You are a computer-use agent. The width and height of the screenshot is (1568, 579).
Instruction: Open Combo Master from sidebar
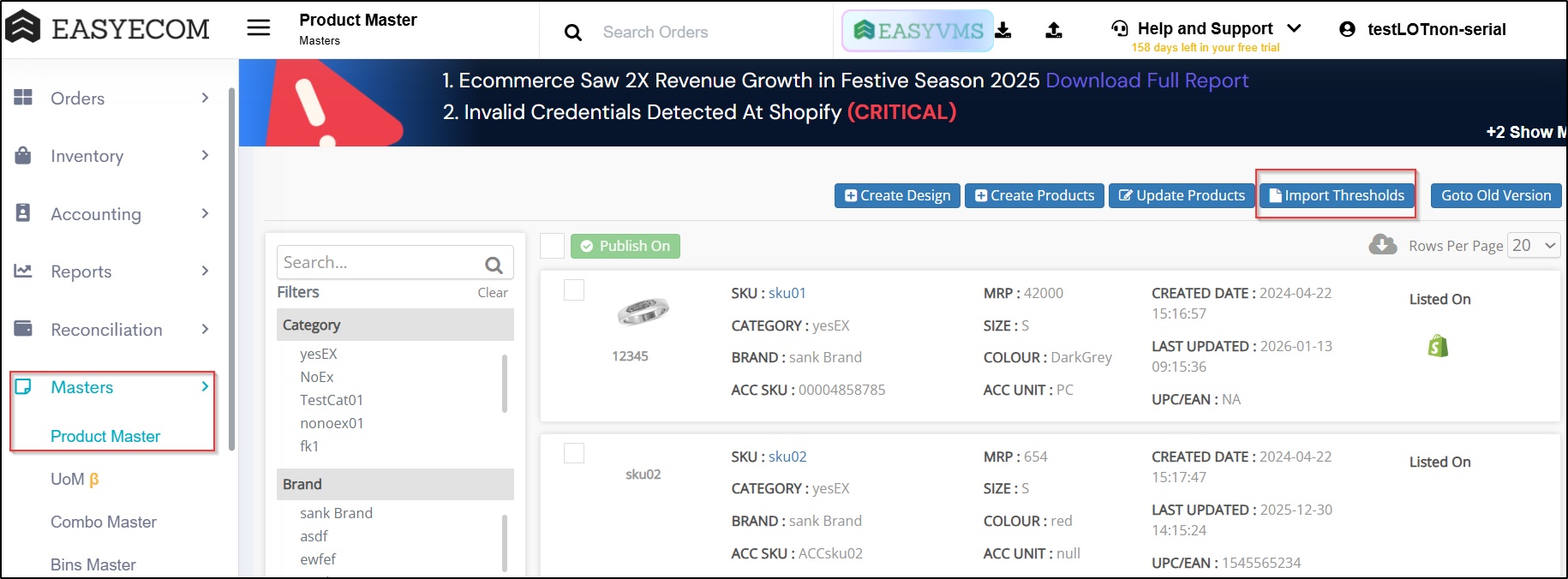104,522
